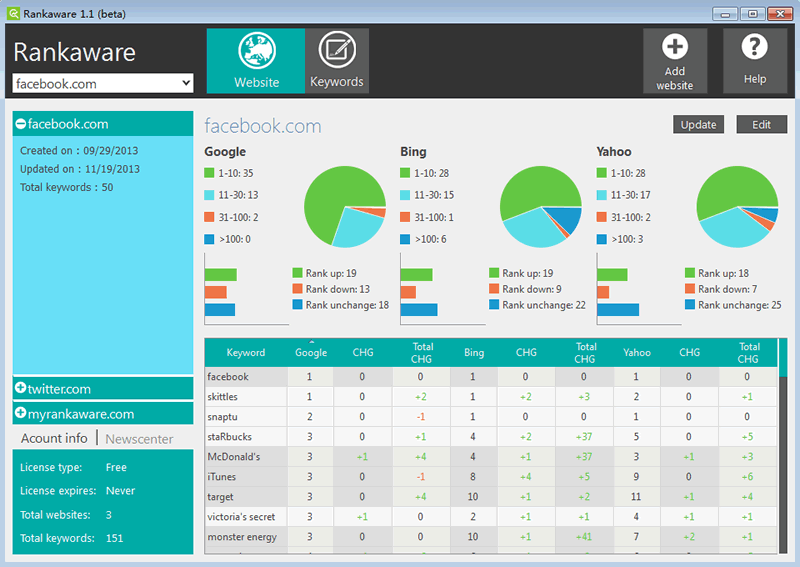Sort the table by the Google column header
This screenshot has width=800, height=567.
311,352
